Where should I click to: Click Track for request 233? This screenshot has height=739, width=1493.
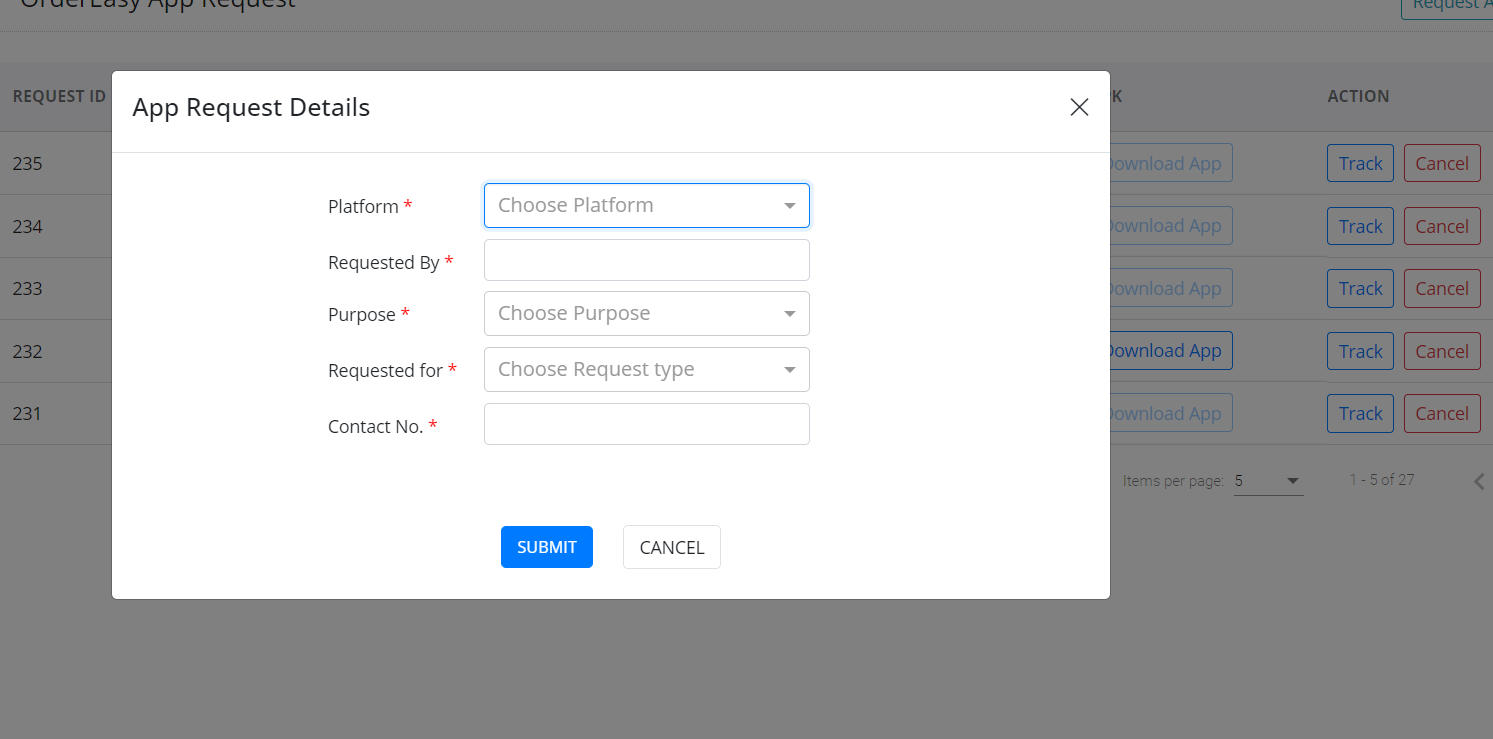click(x=1360, y=288)
